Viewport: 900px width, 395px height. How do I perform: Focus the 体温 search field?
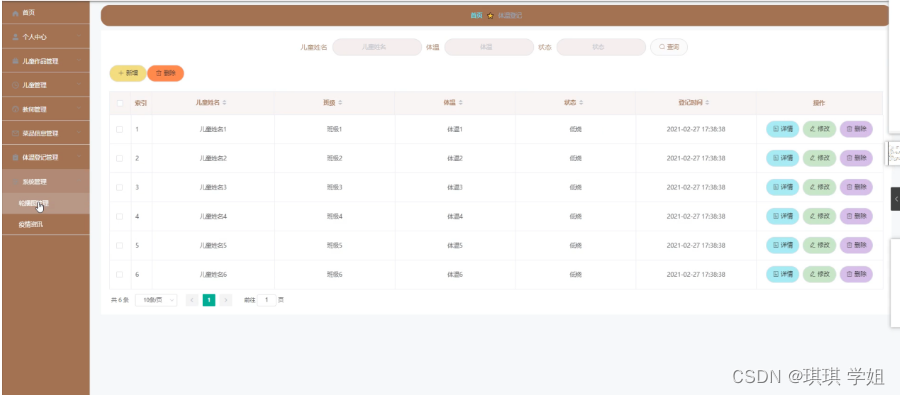coord(489,47)
